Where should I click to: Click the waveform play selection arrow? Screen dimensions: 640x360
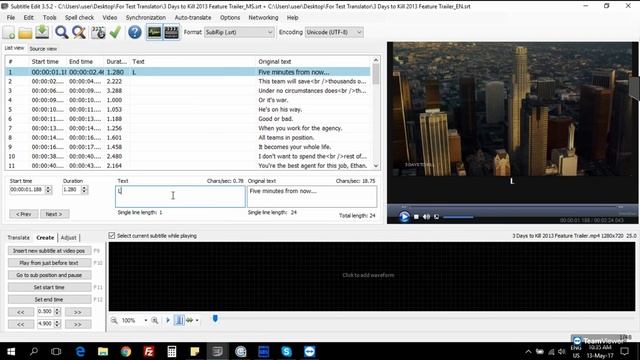click(x=168, y=320)
